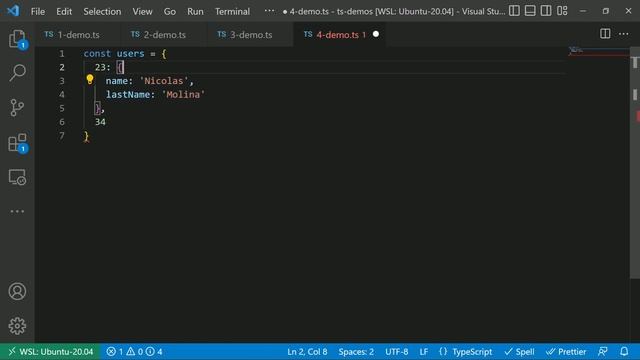Open the Customize Layout menu
640x360 pixels.
562,11
